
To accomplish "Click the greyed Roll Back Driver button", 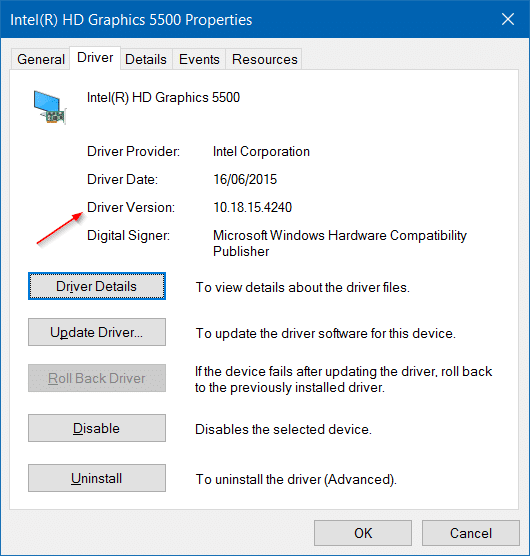I will click(97, 378).
